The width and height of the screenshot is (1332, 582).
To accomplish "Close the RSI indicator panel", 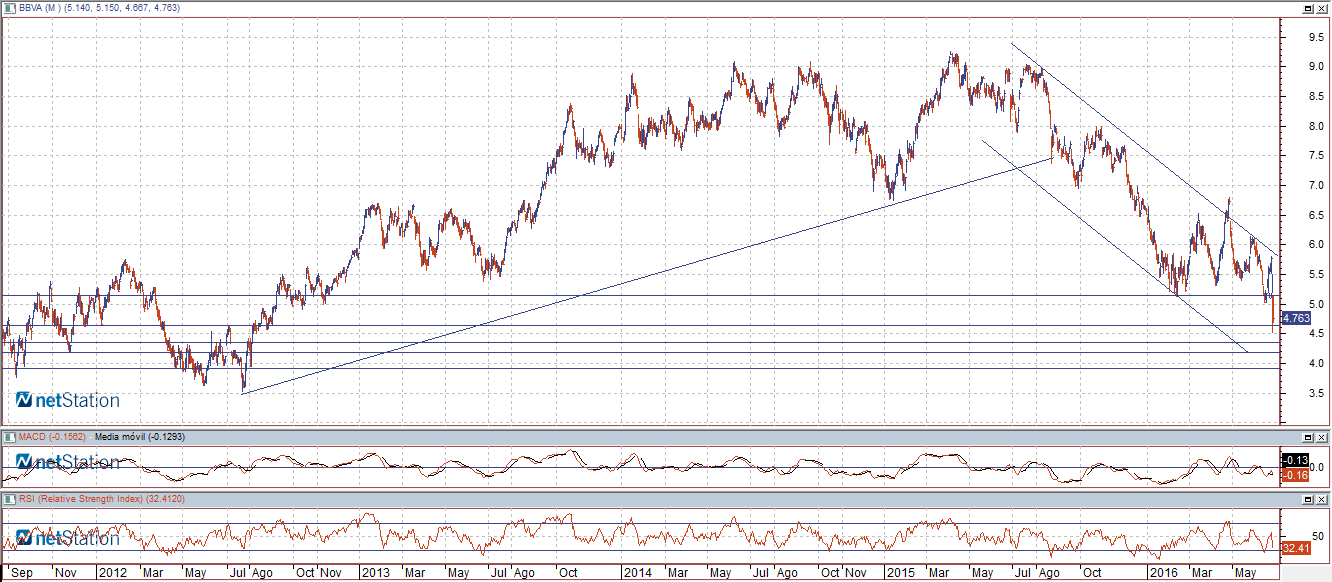I will pos(1322,499).
